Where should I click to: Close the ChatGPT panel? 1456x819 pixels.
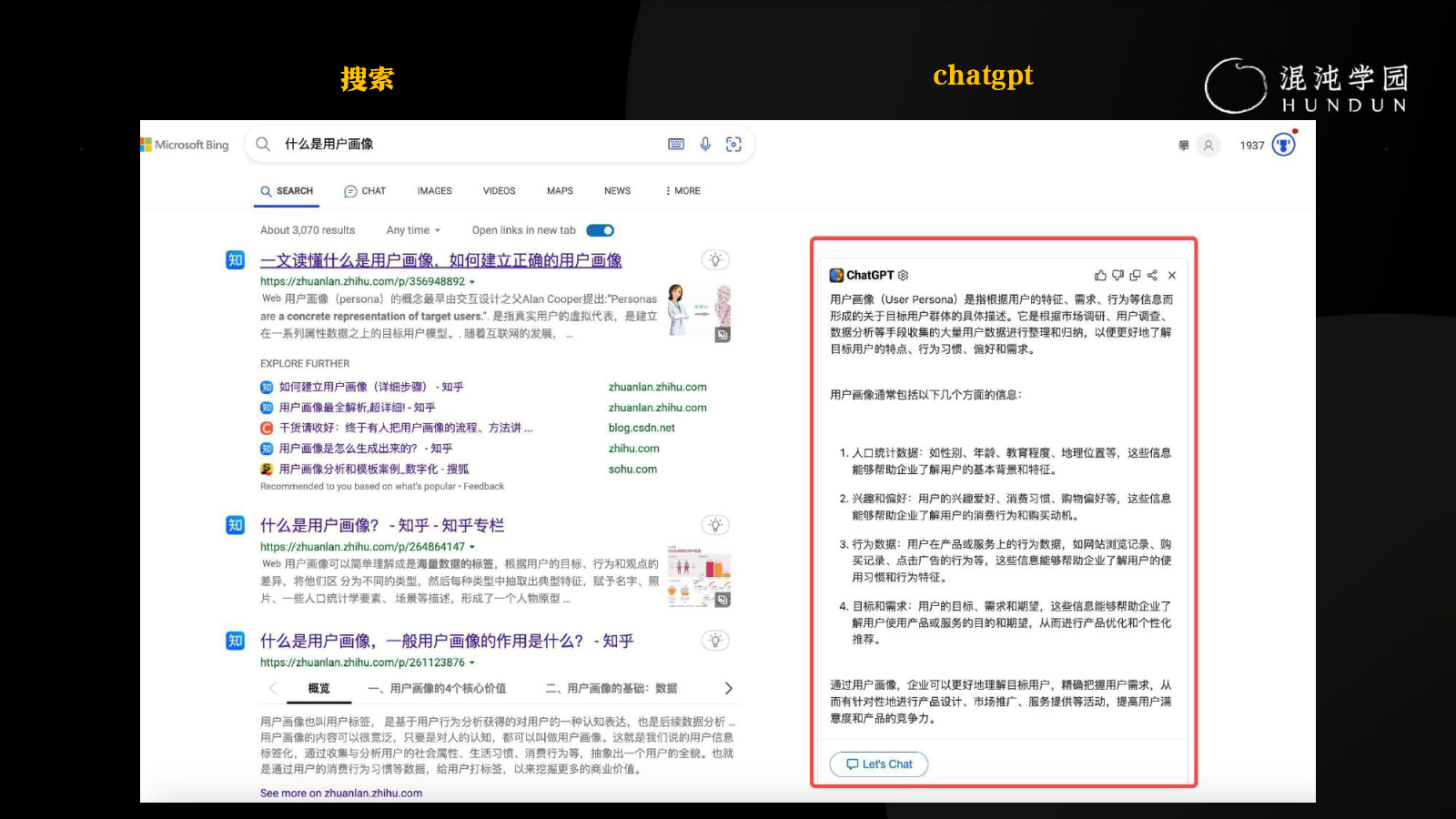(x=1172, y=275)
